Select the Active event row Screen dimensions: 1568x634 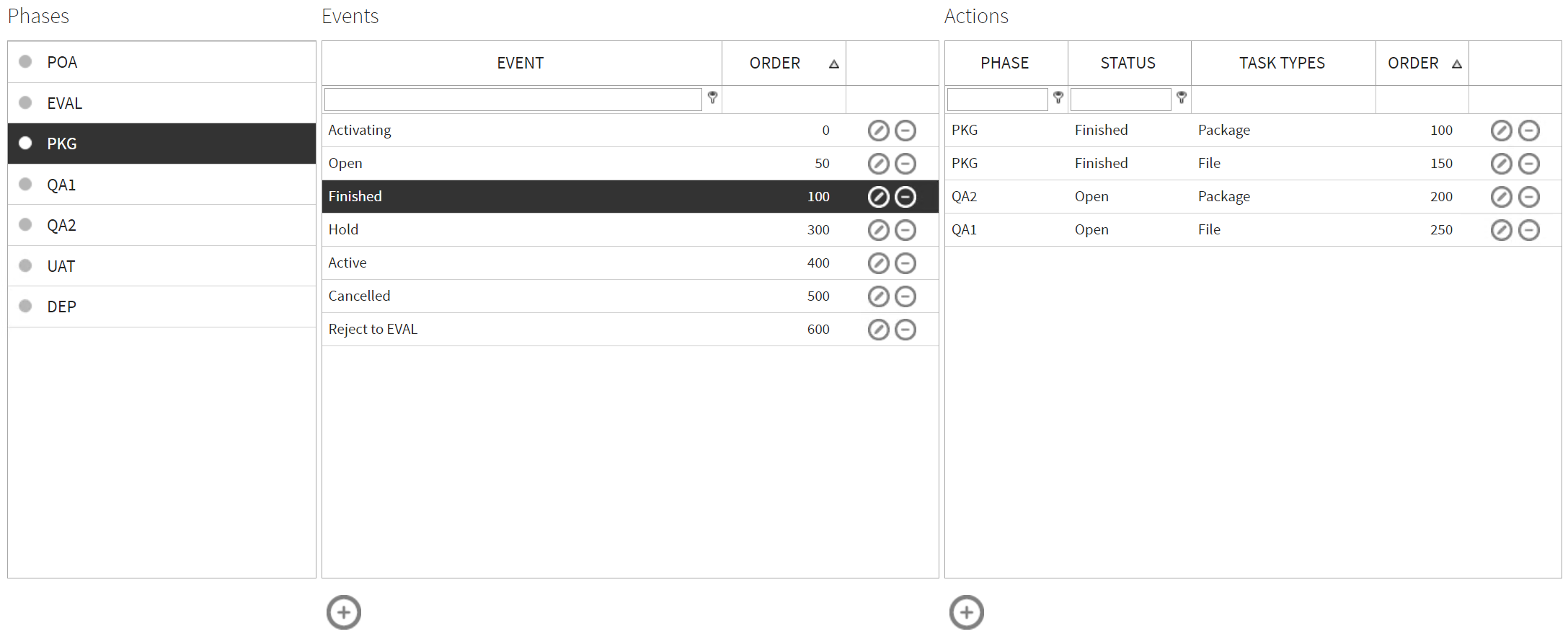click(630, 263)
